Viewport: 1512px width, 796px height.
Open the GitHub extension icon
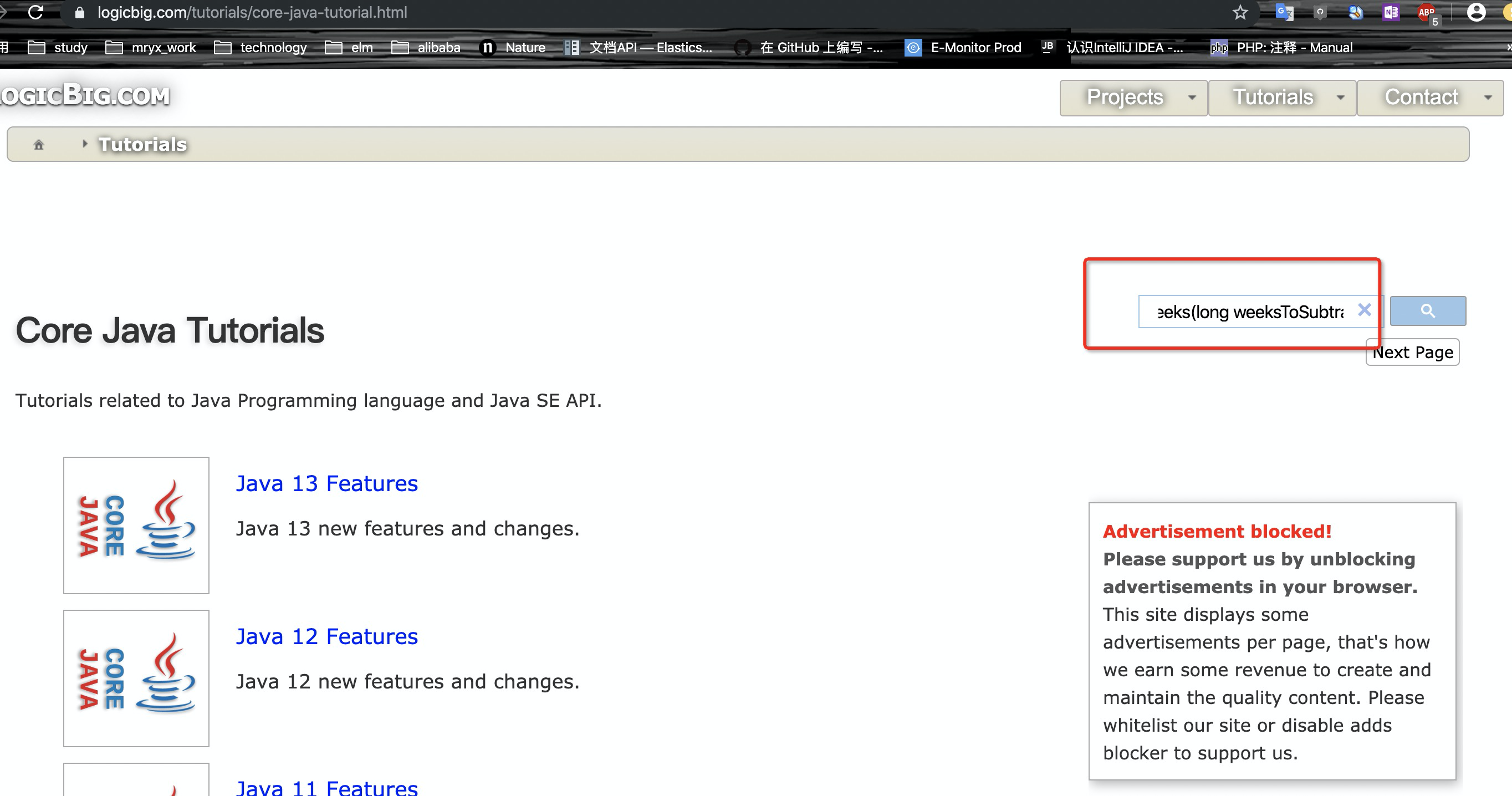pos(1320,12)
